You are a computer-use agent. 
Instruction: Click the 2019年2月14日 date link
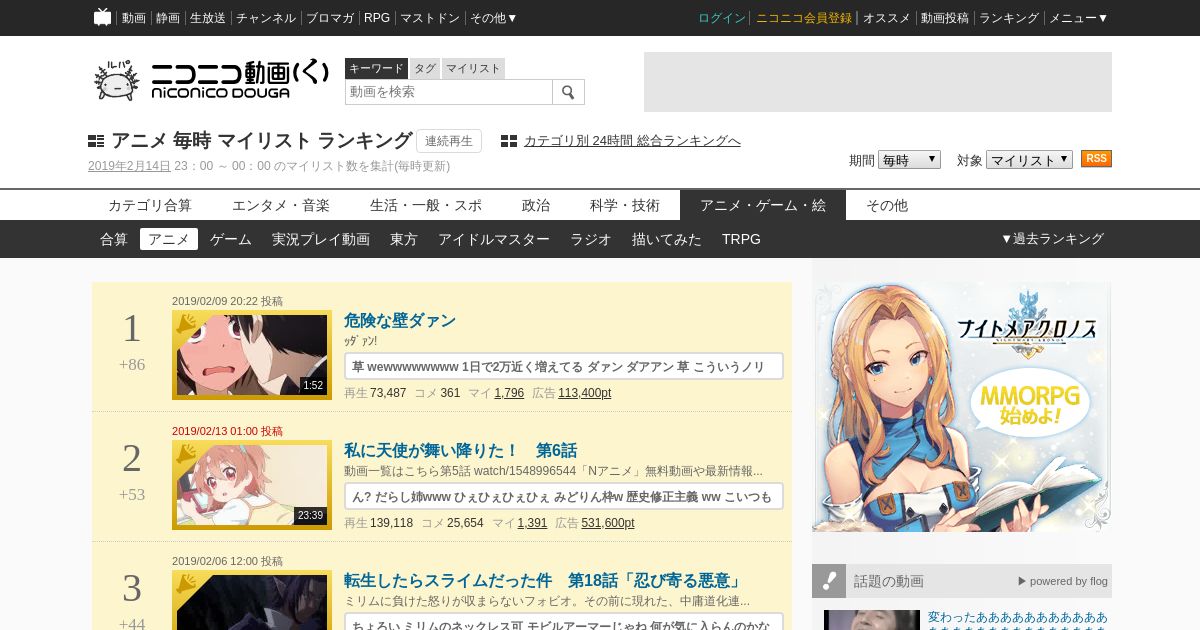coord(129,166)
